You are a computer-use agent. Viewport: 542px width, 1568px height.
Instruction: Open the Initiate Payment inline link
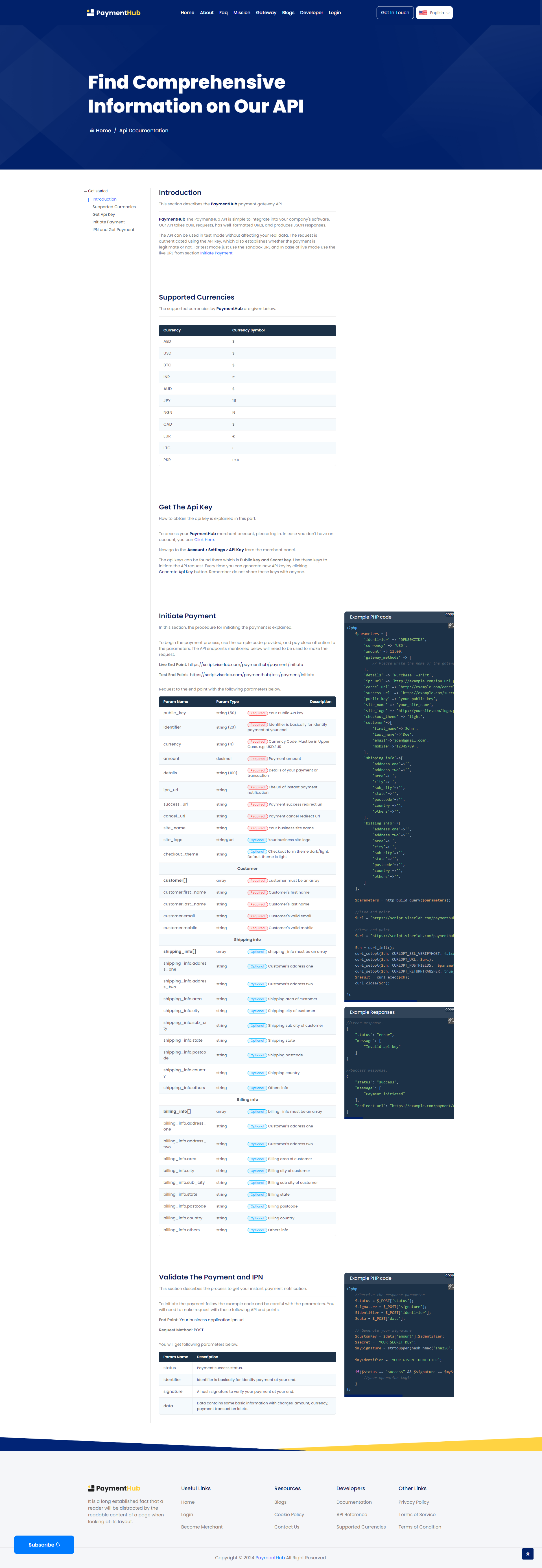pos(216,253)
